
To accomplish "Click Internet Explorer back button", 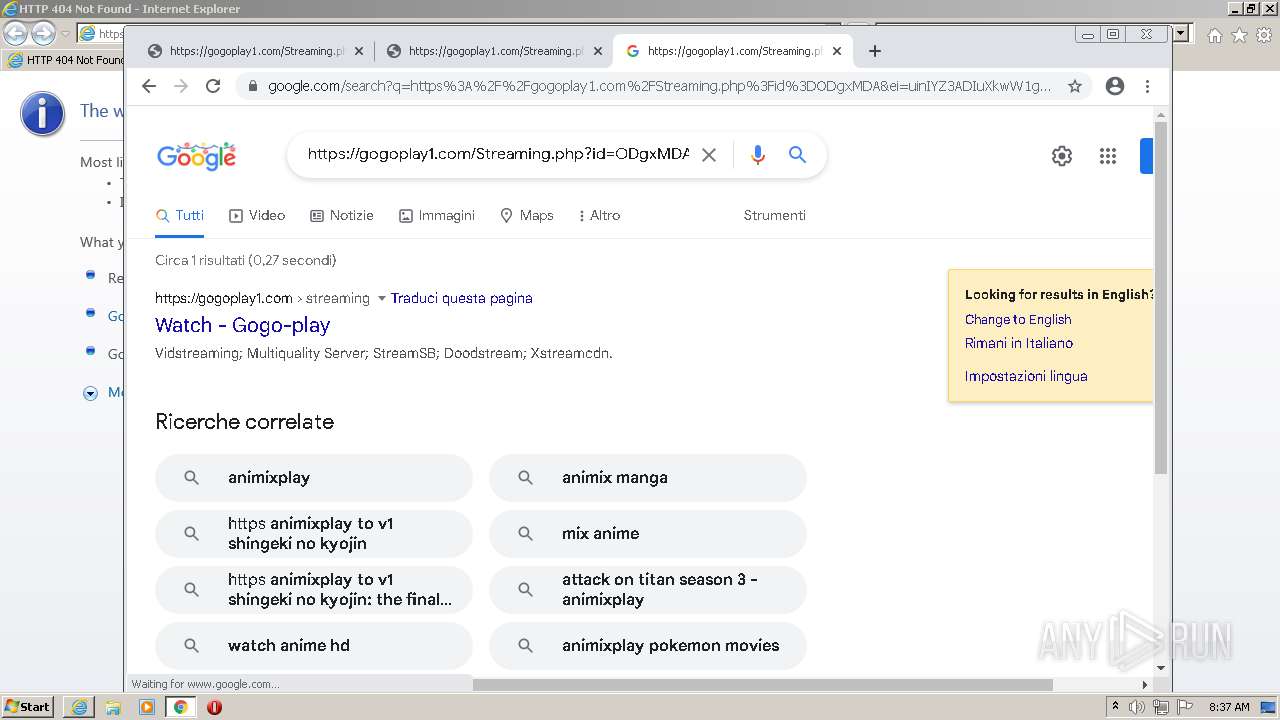I will coord(16,33).
